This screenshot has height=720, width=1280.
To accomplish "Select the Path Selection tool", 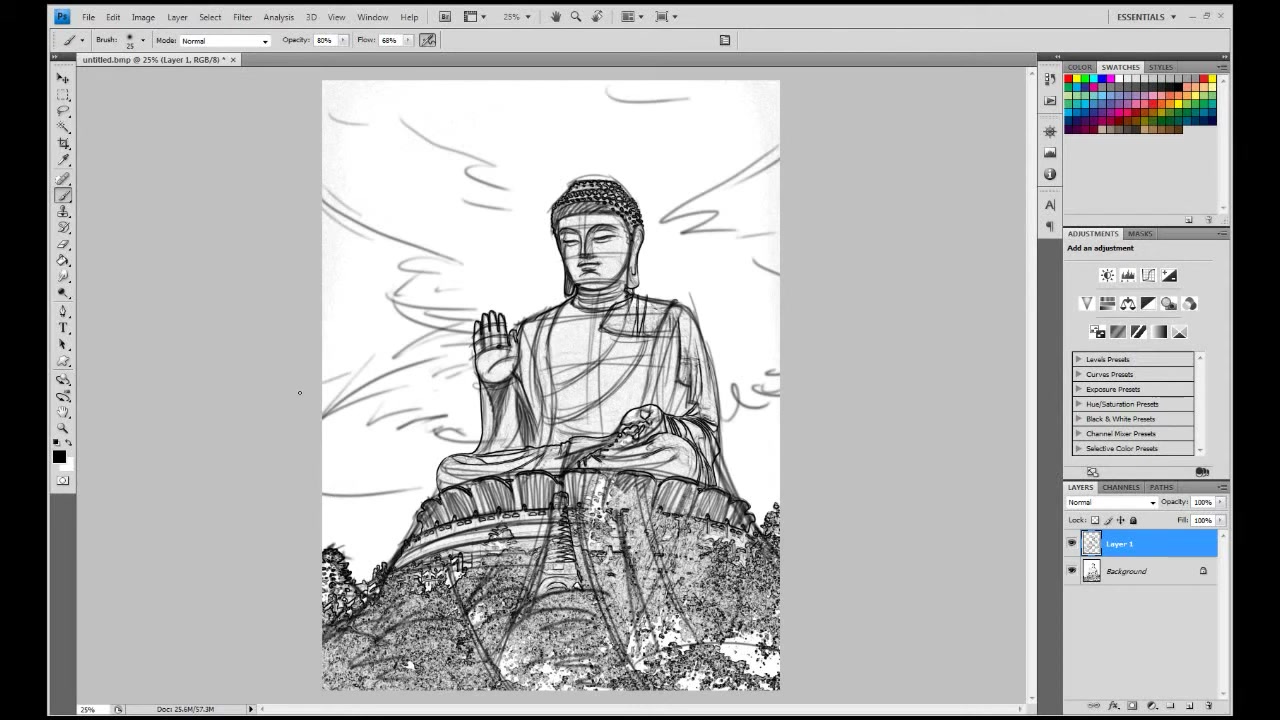I will (x=63, y=344).
